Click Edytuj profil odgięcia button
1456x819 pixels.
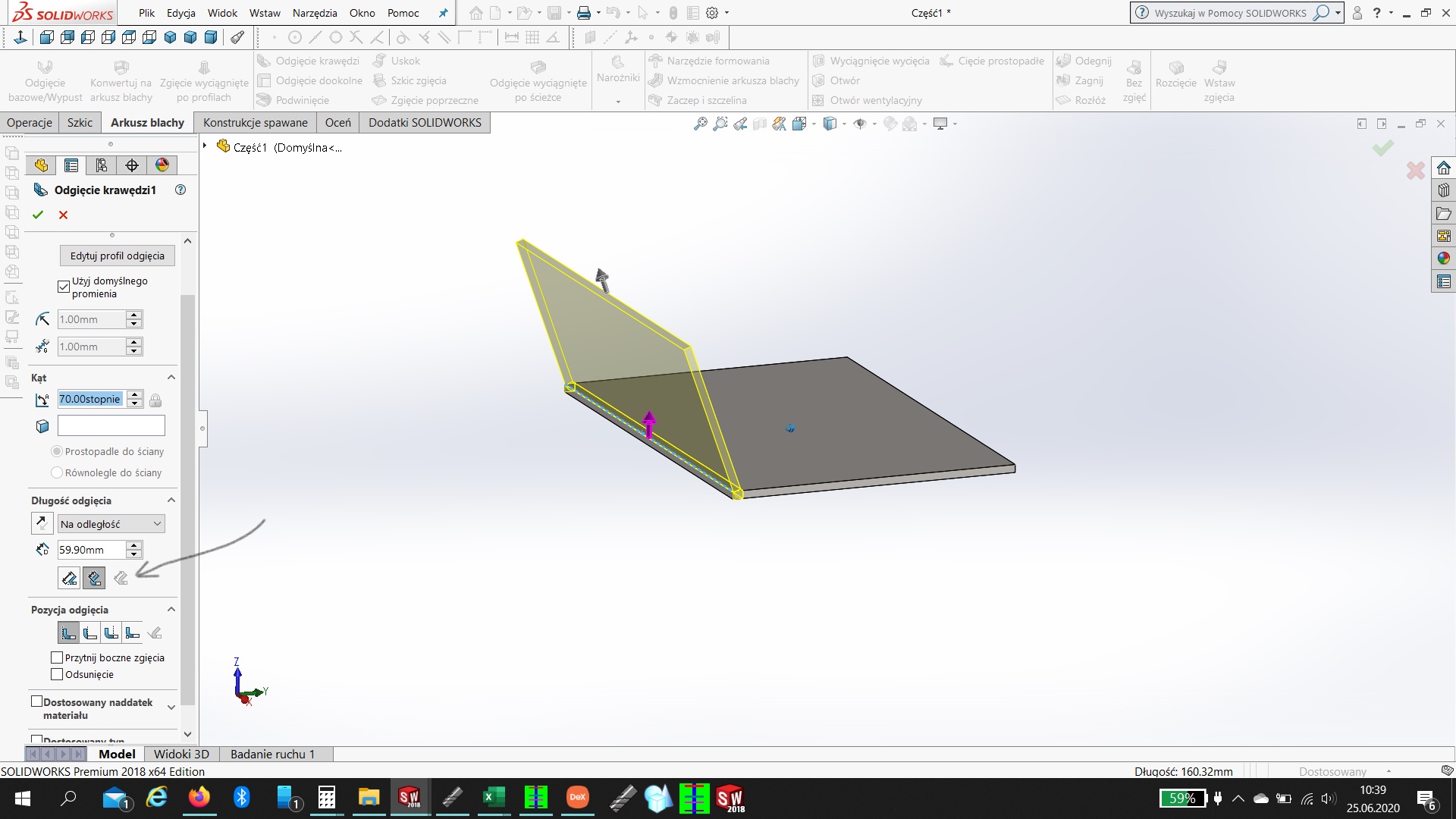(x=118, y=256)
